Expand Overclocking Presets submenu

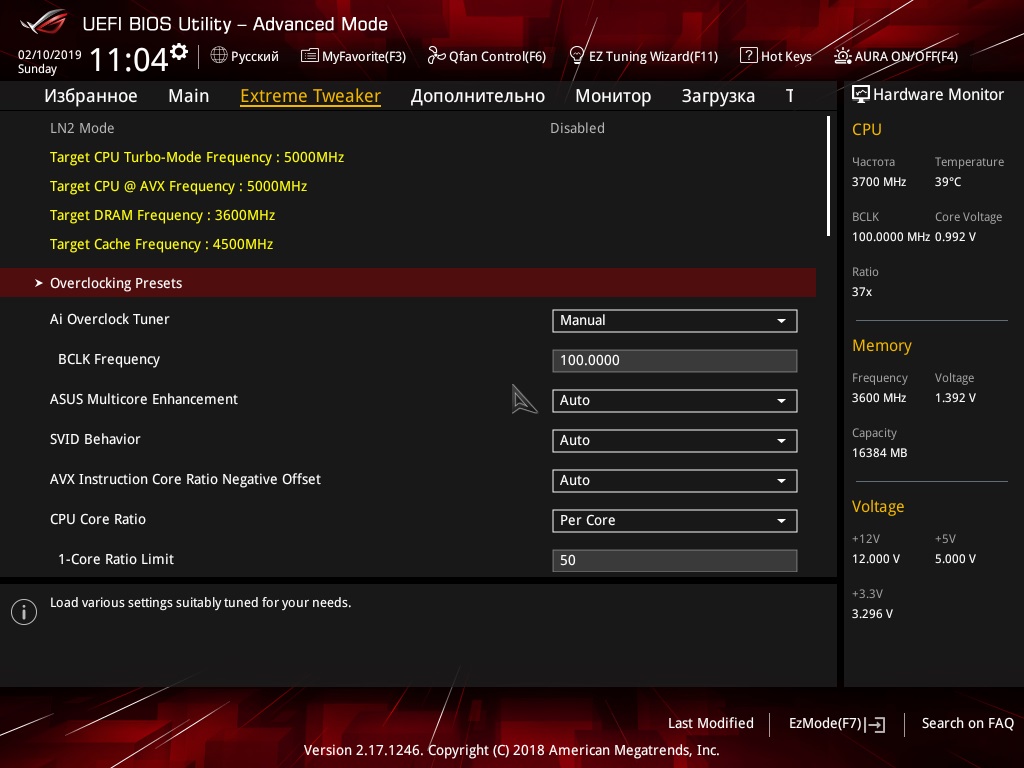(408, 283)
